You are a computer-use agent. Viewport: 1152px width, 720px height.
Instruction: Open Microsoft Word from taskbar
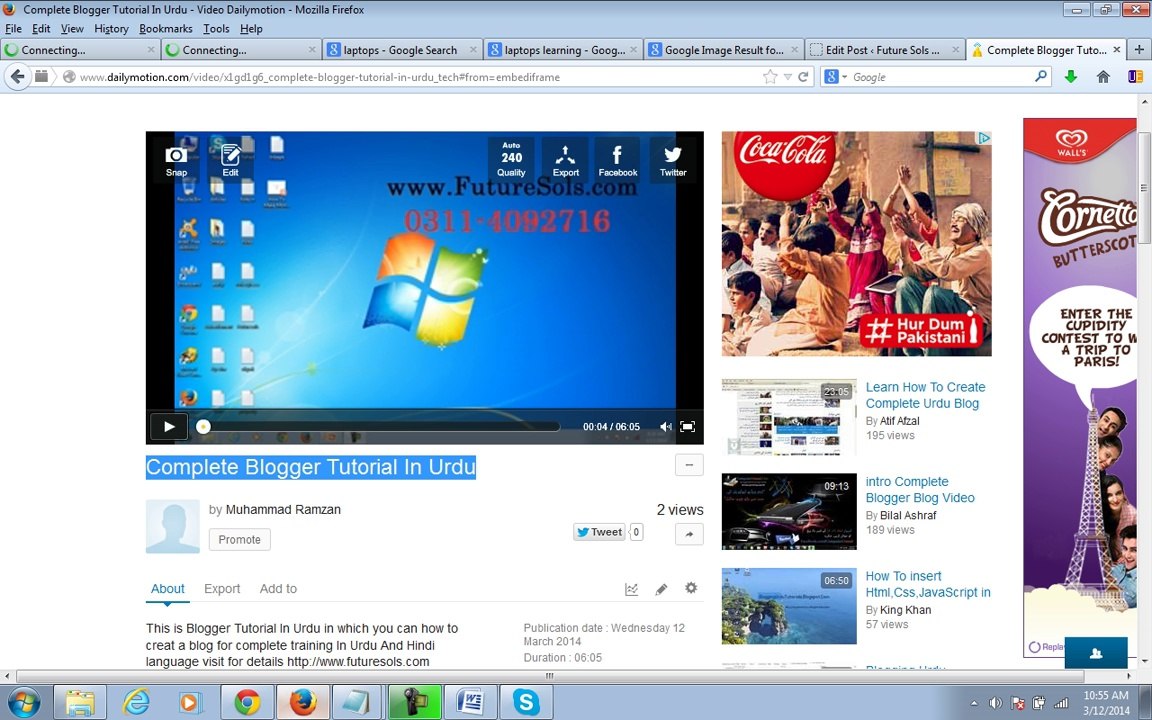point(470,702)
